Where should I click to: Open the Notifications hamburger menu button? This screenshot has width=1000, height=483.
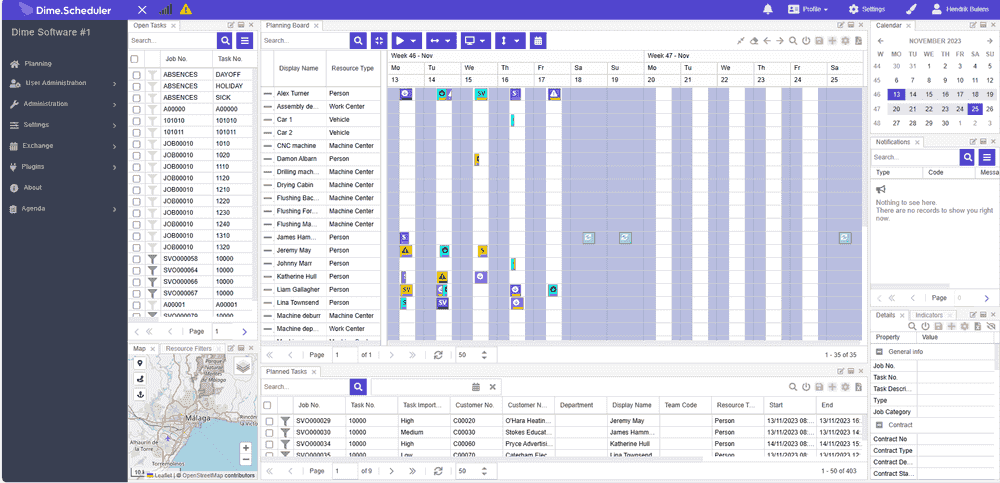point(987,157)
